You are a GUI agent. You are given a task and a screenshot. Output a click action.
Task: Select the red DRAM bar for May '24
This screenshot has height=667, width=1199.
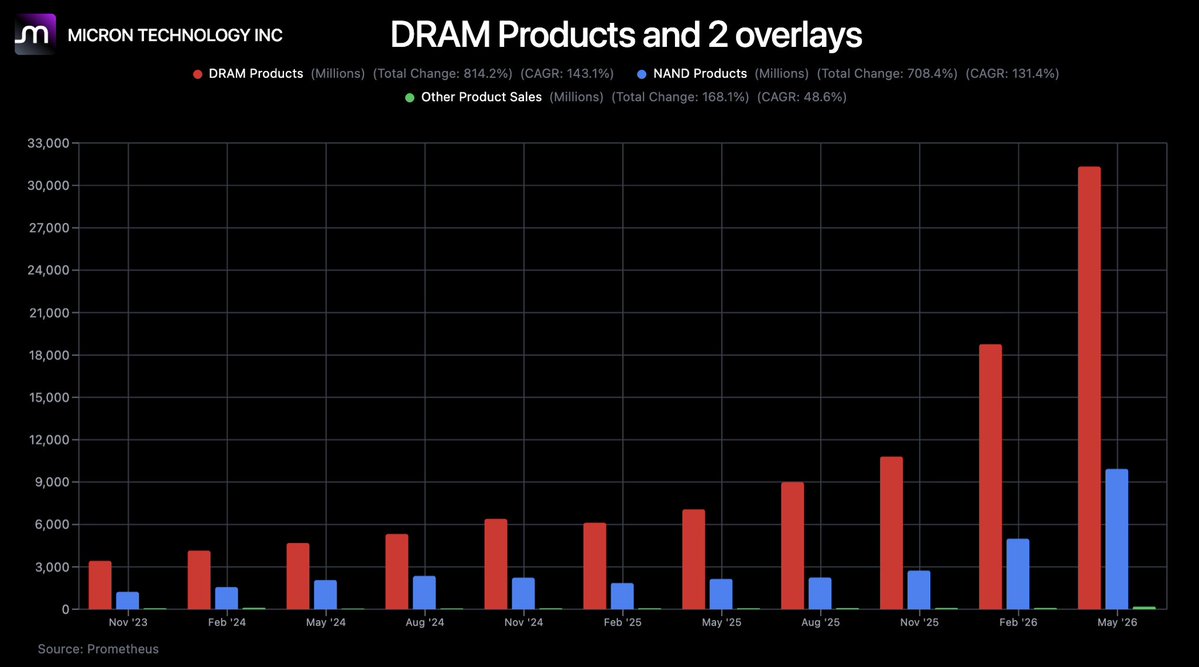298,576
